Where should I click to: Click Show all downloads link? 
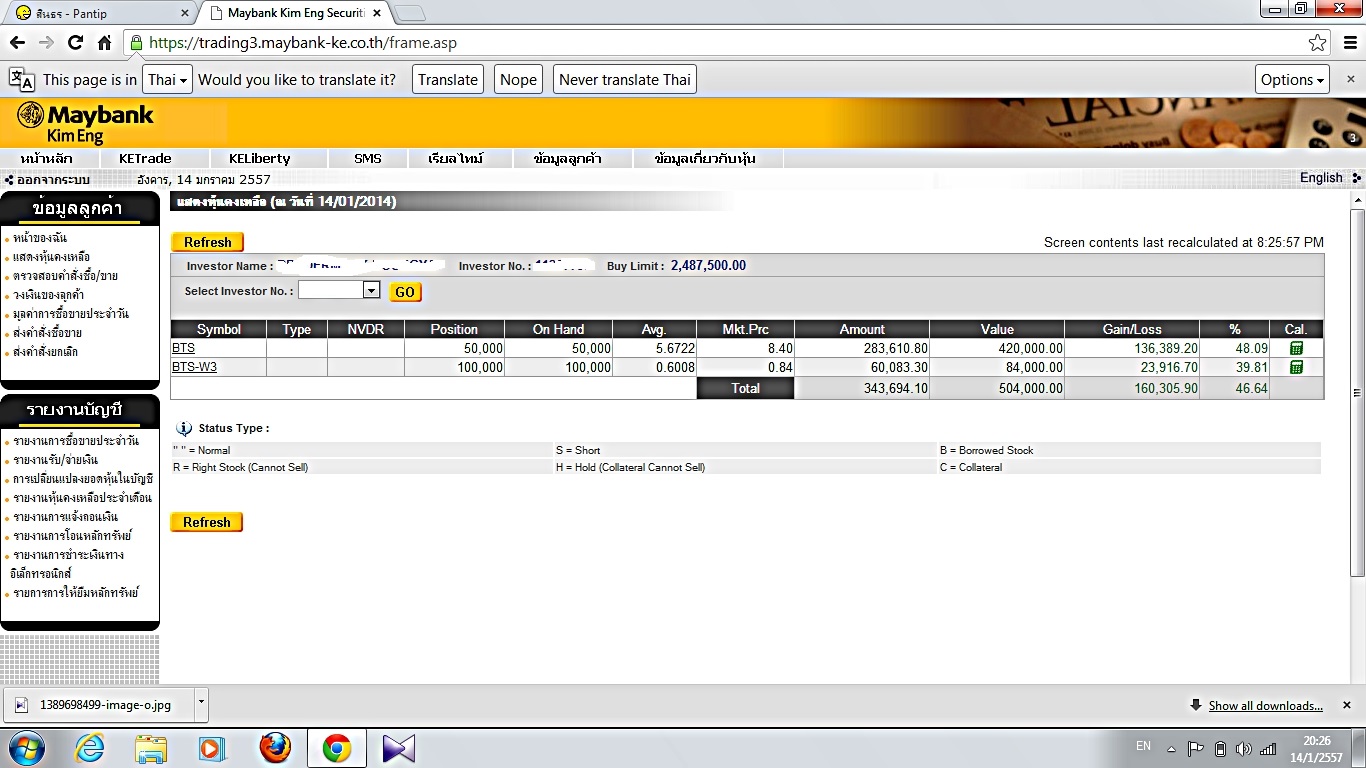pos(1265,705)
